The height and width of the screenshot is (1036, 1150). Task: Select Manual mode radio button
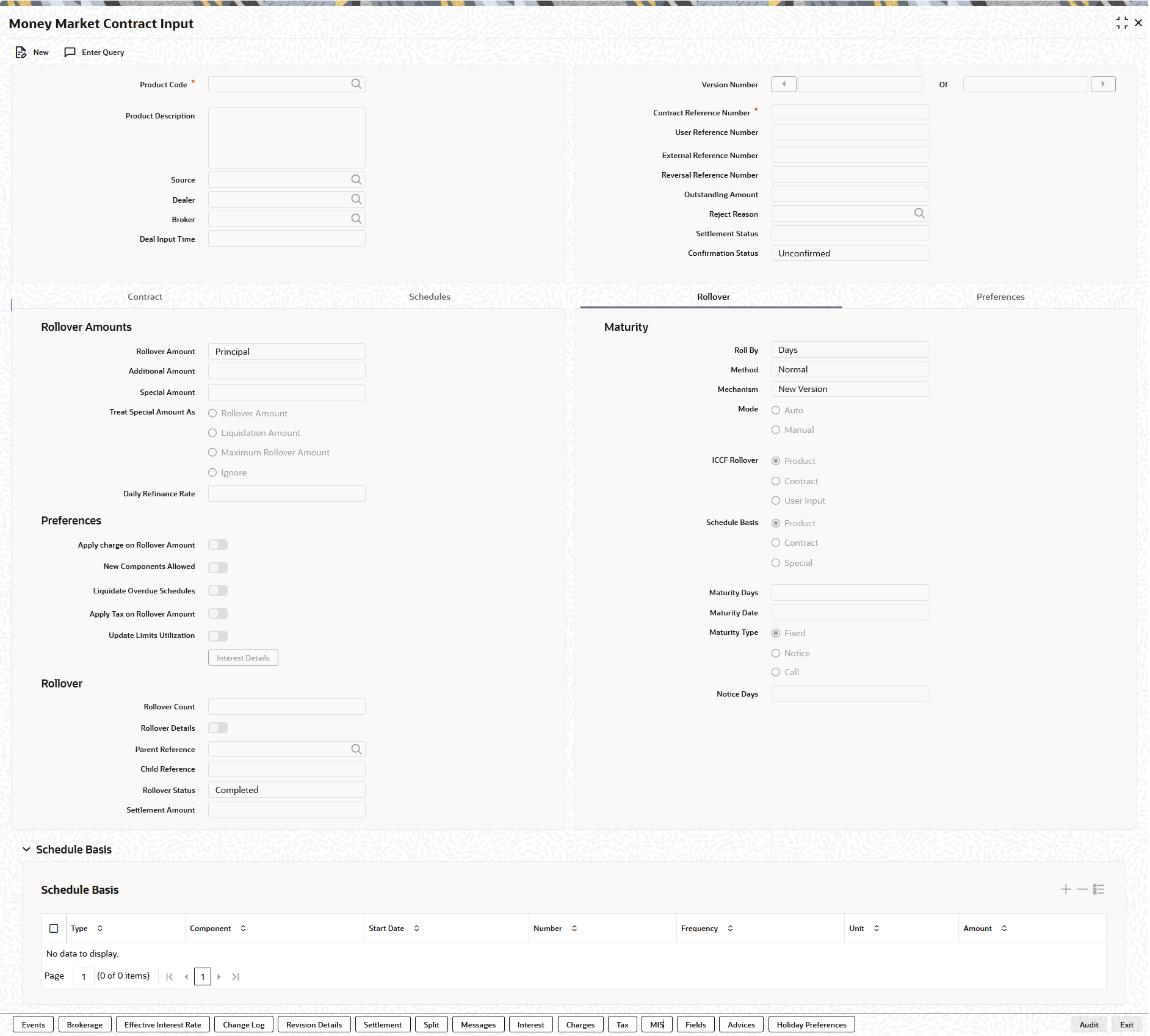pyautogui.click(x=776, y=430)
